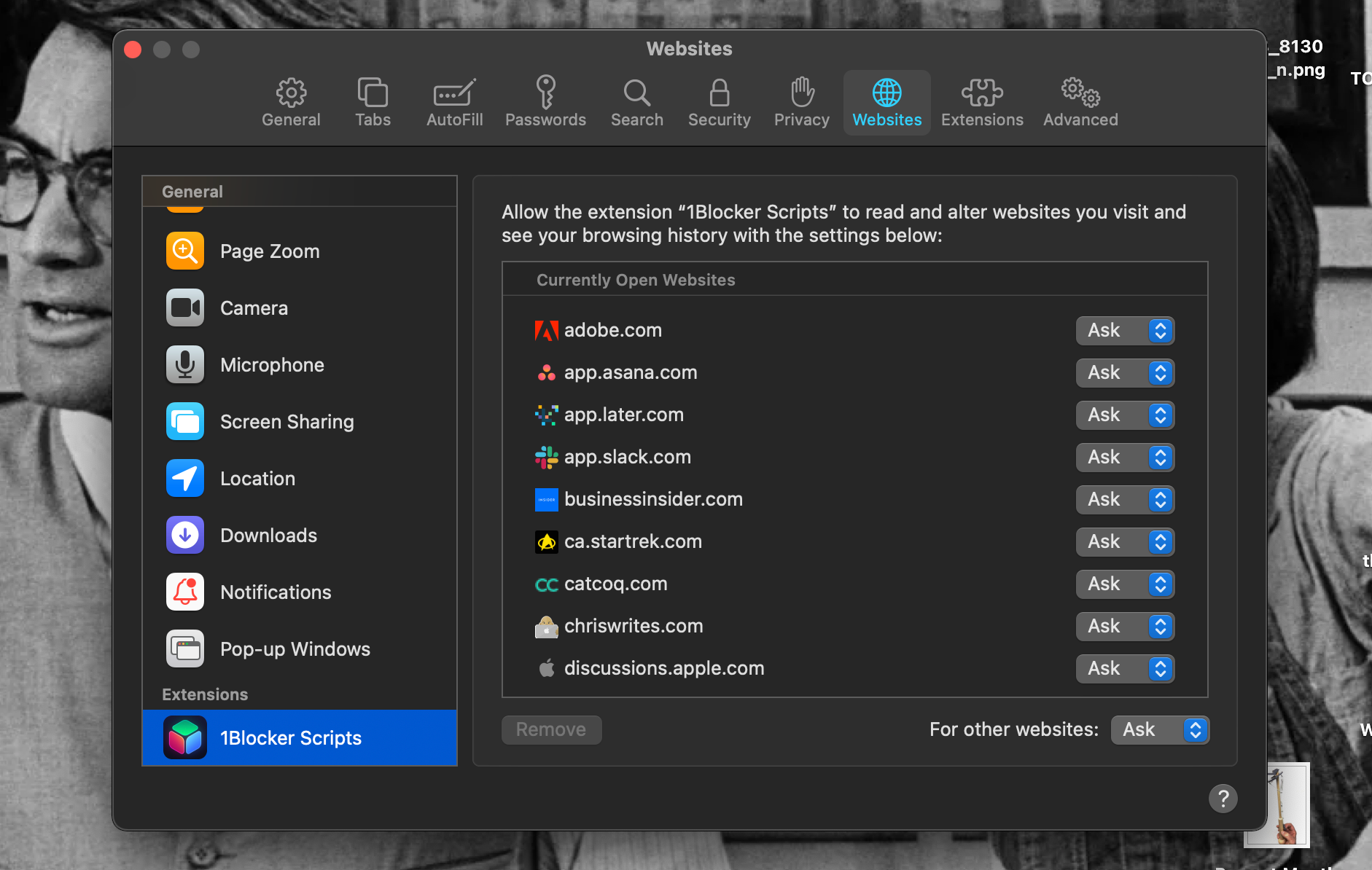1372x870 pixels.
Task: Select the app.slack.com website row
Action: (854, 458)
